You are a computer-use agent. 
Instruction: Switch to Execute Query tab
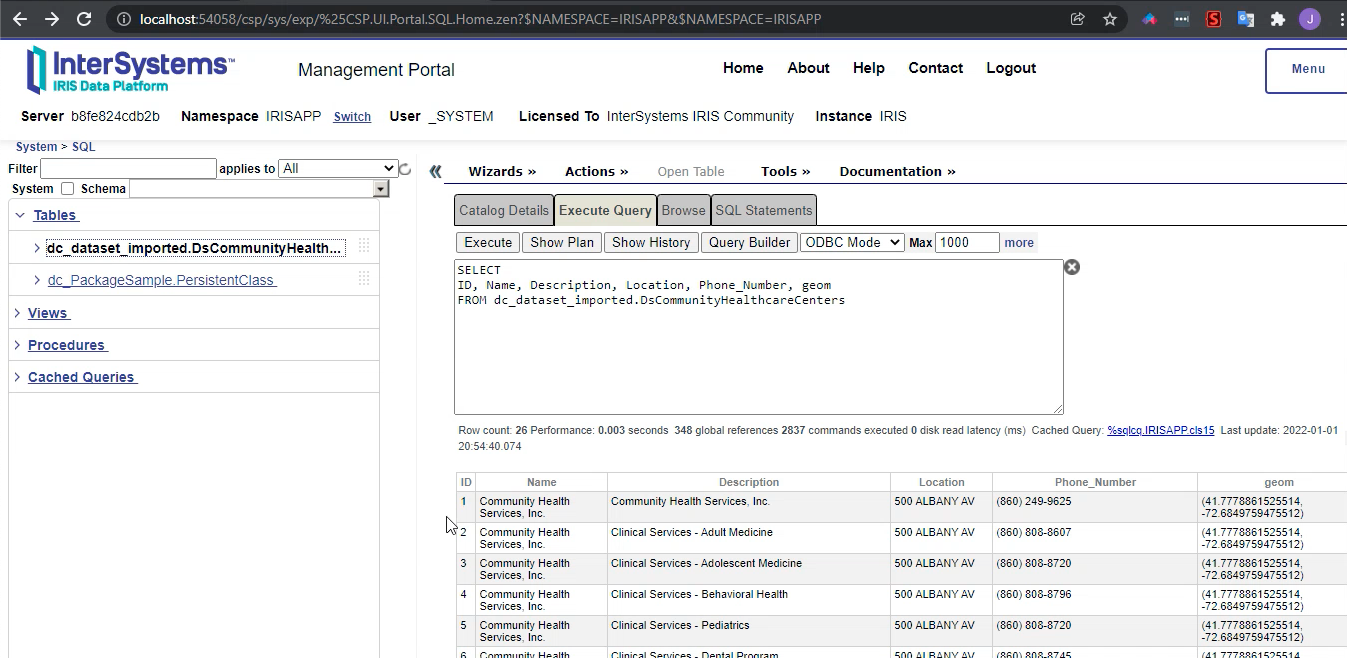tap(605, 210)
